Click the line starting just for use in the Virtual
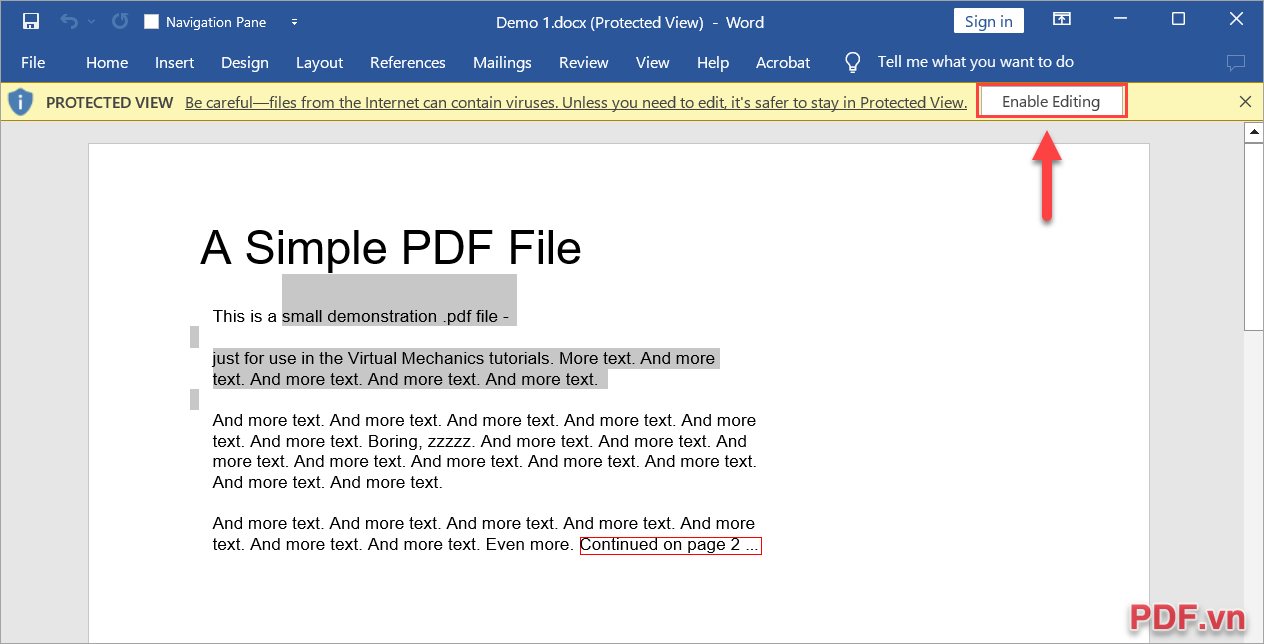The width and height of the screenshot is (1264, 644). pos(464,358)
